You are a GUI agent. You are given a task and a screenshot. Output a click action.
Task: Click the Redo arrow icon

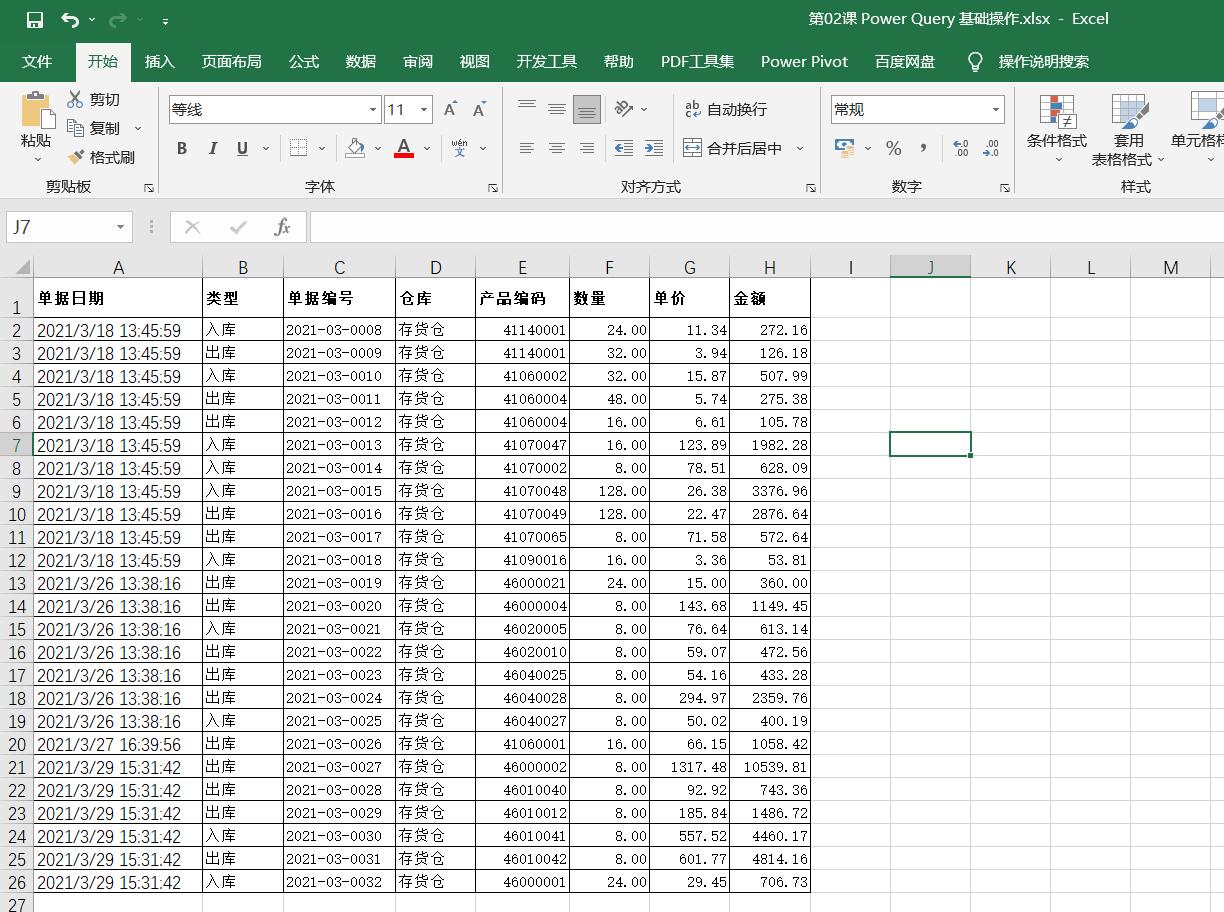(117, 20)
